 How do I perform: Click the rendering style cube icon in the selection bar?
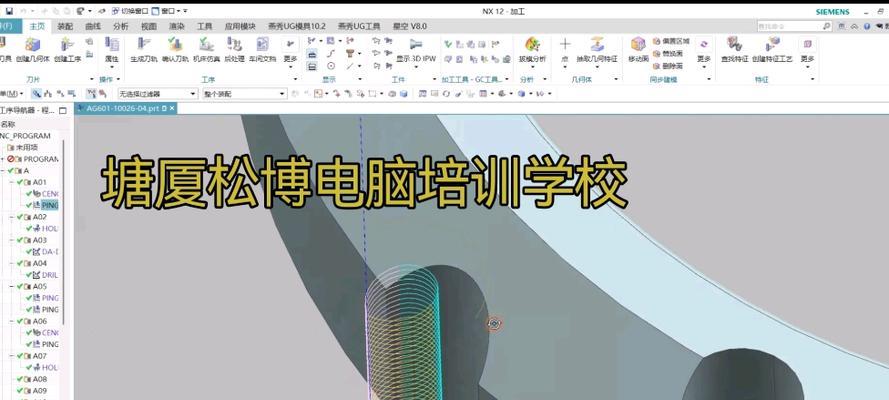click(522, 93)
